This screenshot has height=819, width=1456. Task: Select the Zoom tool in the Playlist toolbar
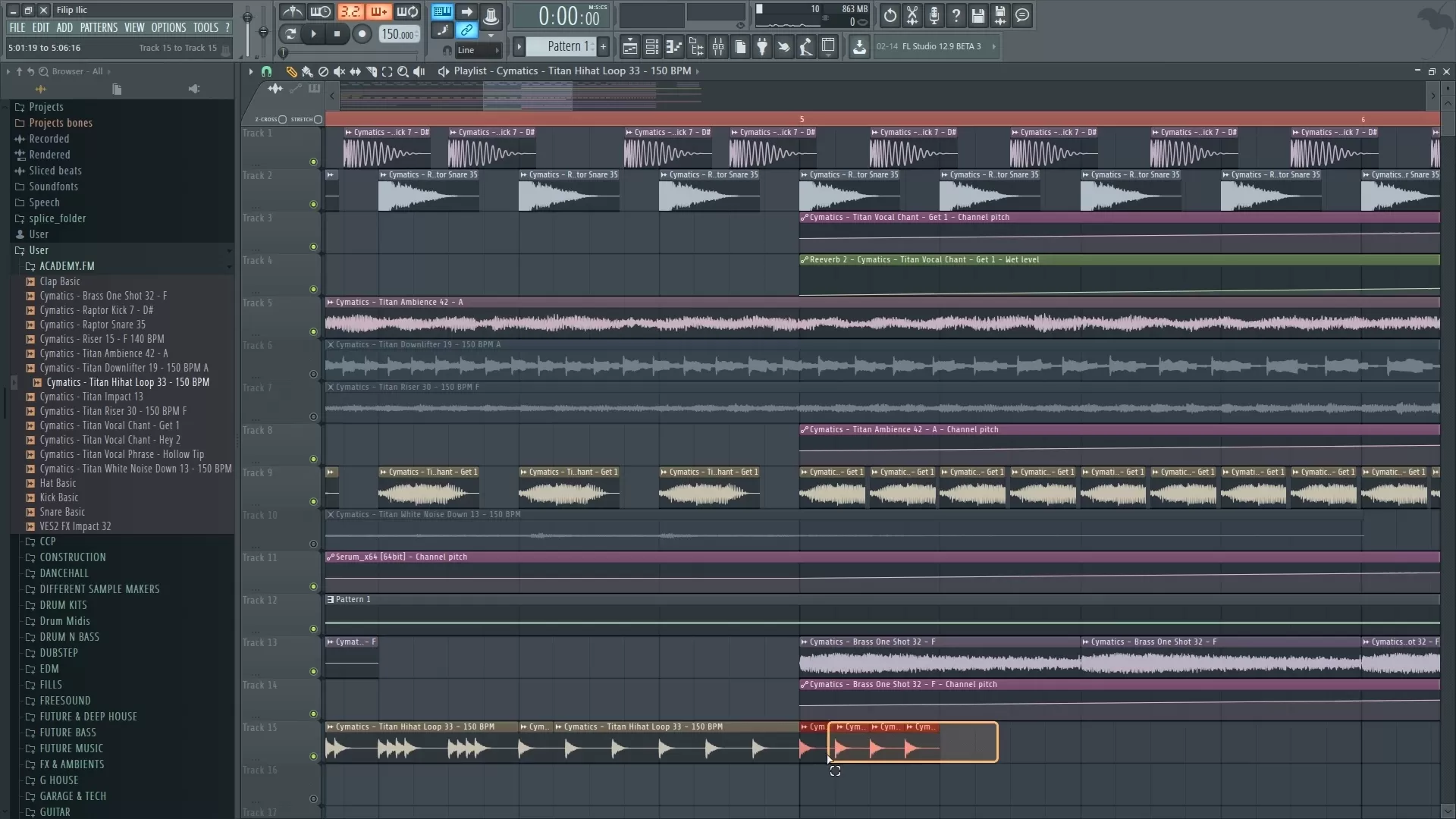coord(403,71)
